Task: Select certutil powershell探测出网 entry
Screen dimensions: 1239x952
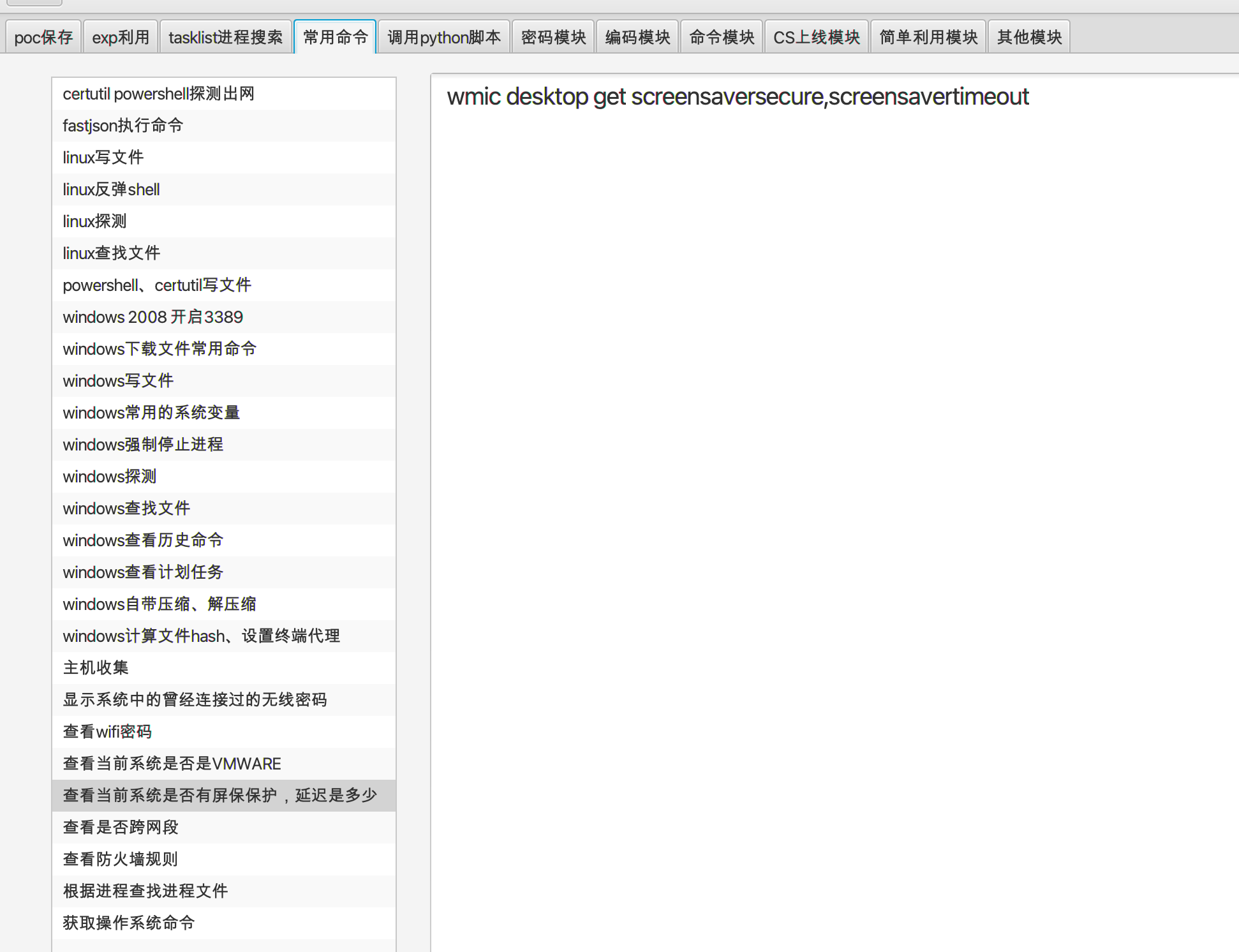Action: pos(158,94)
